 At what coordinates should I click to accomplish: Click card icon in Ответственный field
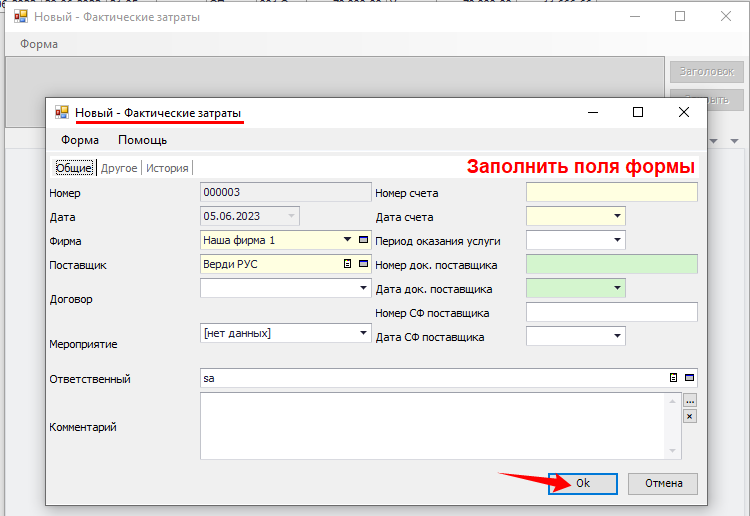point(689,378)
